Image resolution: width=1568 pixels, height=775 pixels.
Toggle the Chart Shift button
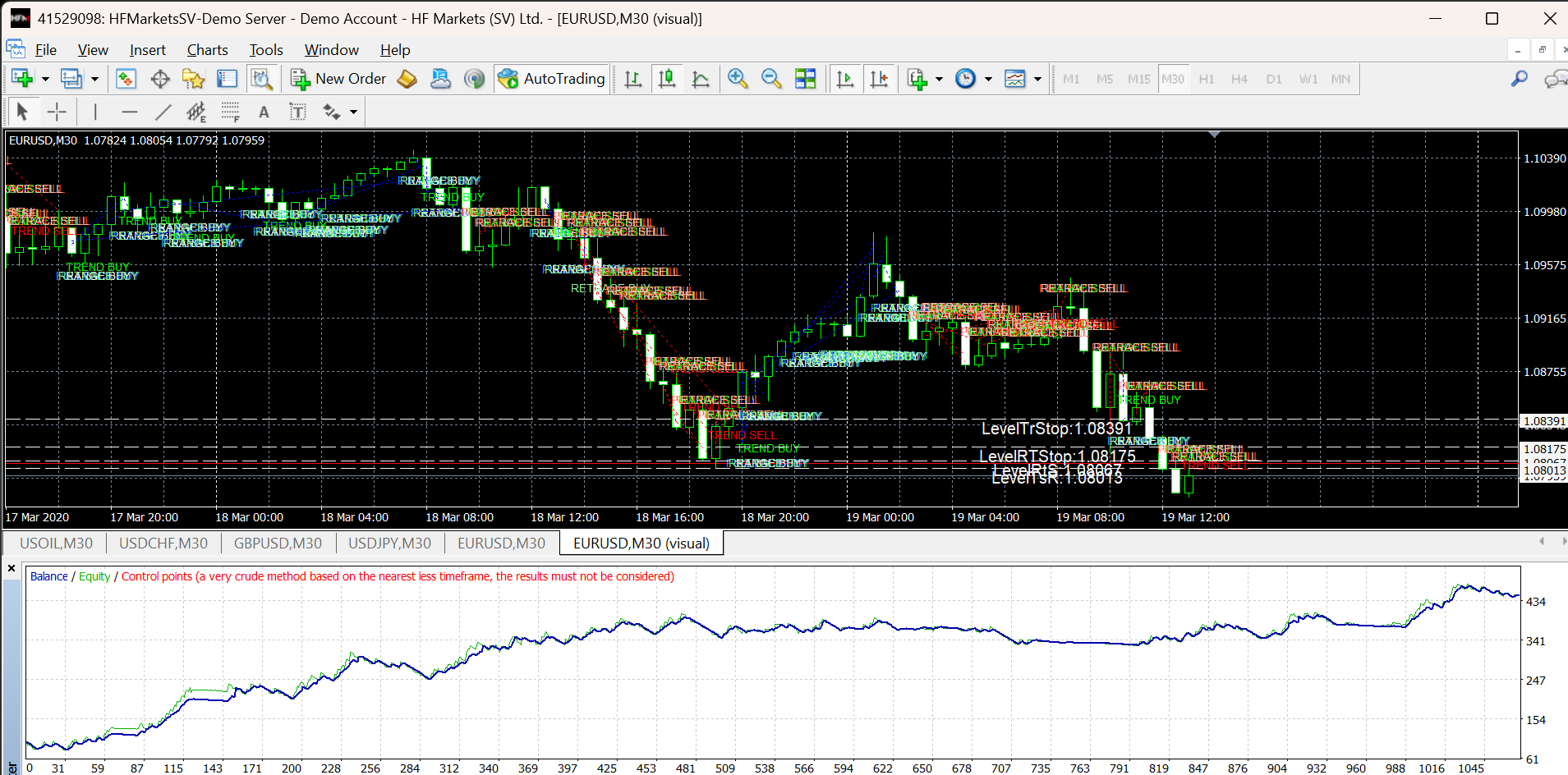[x=879, y=79]
